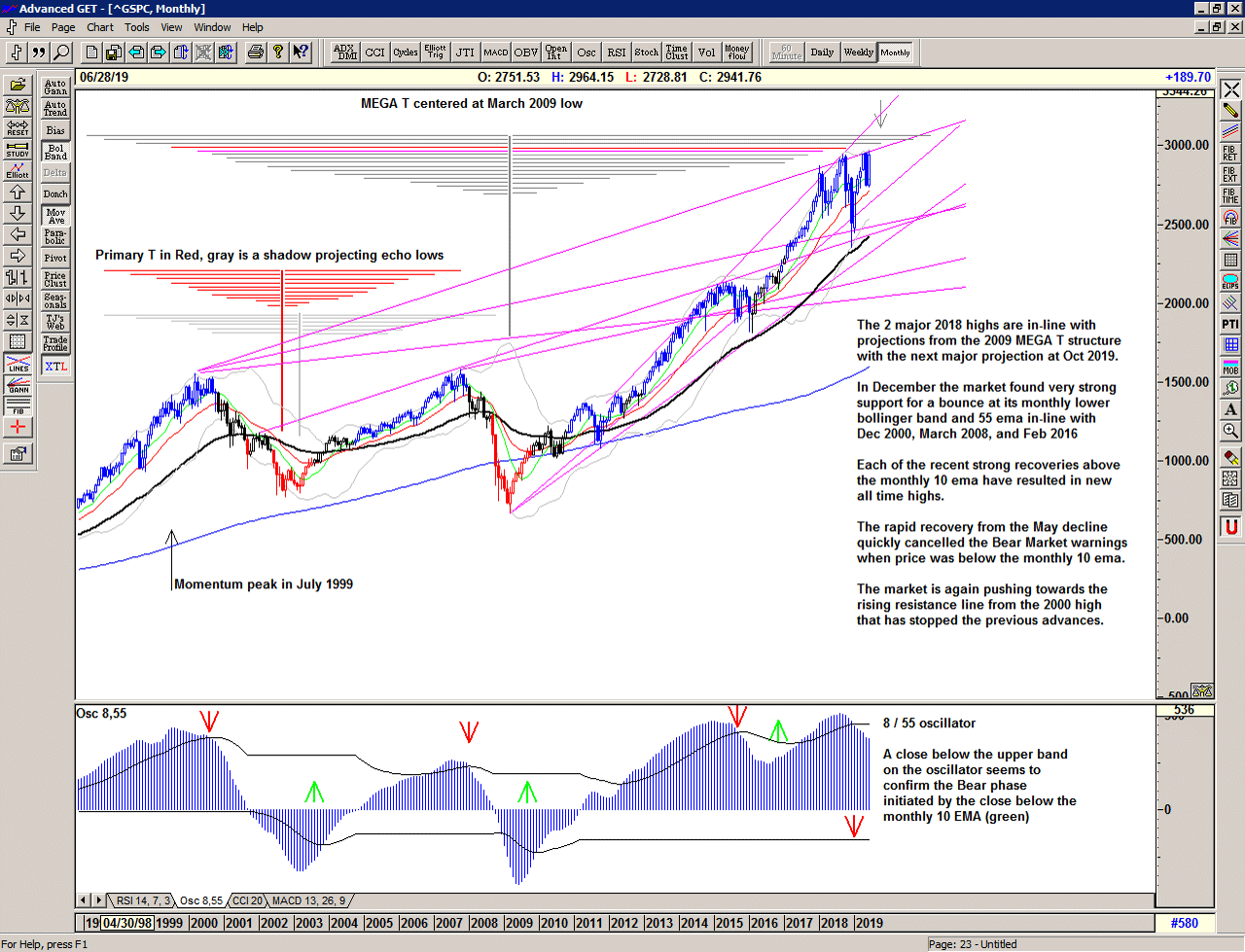The width and height of the screenshot is (1245, 952).
Task: Switch to the MACD 13, 26, 9 tab
Action: coord(309,900)
